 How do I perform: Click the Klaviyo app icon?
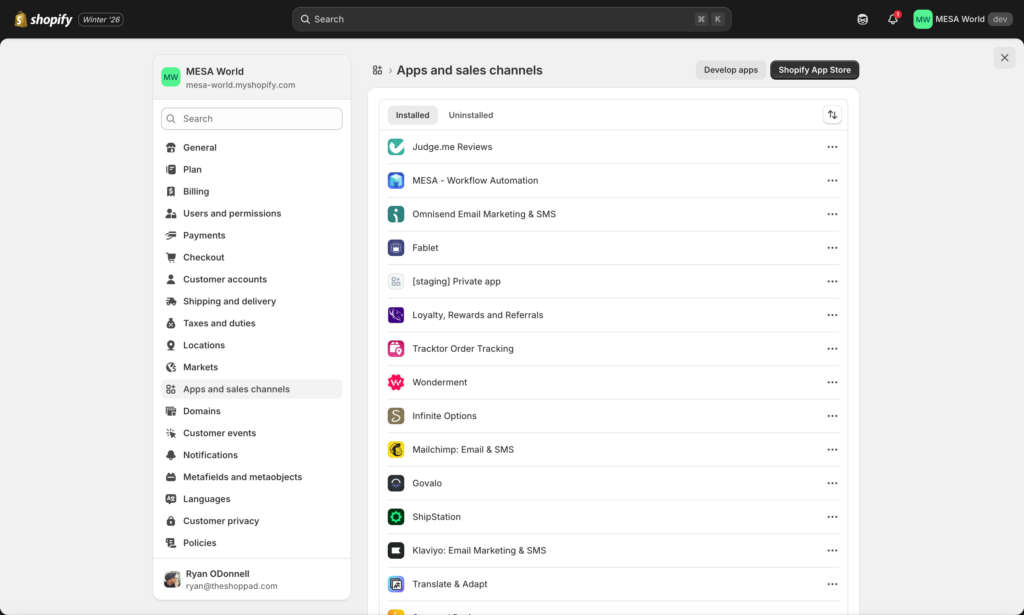point(396,550)
